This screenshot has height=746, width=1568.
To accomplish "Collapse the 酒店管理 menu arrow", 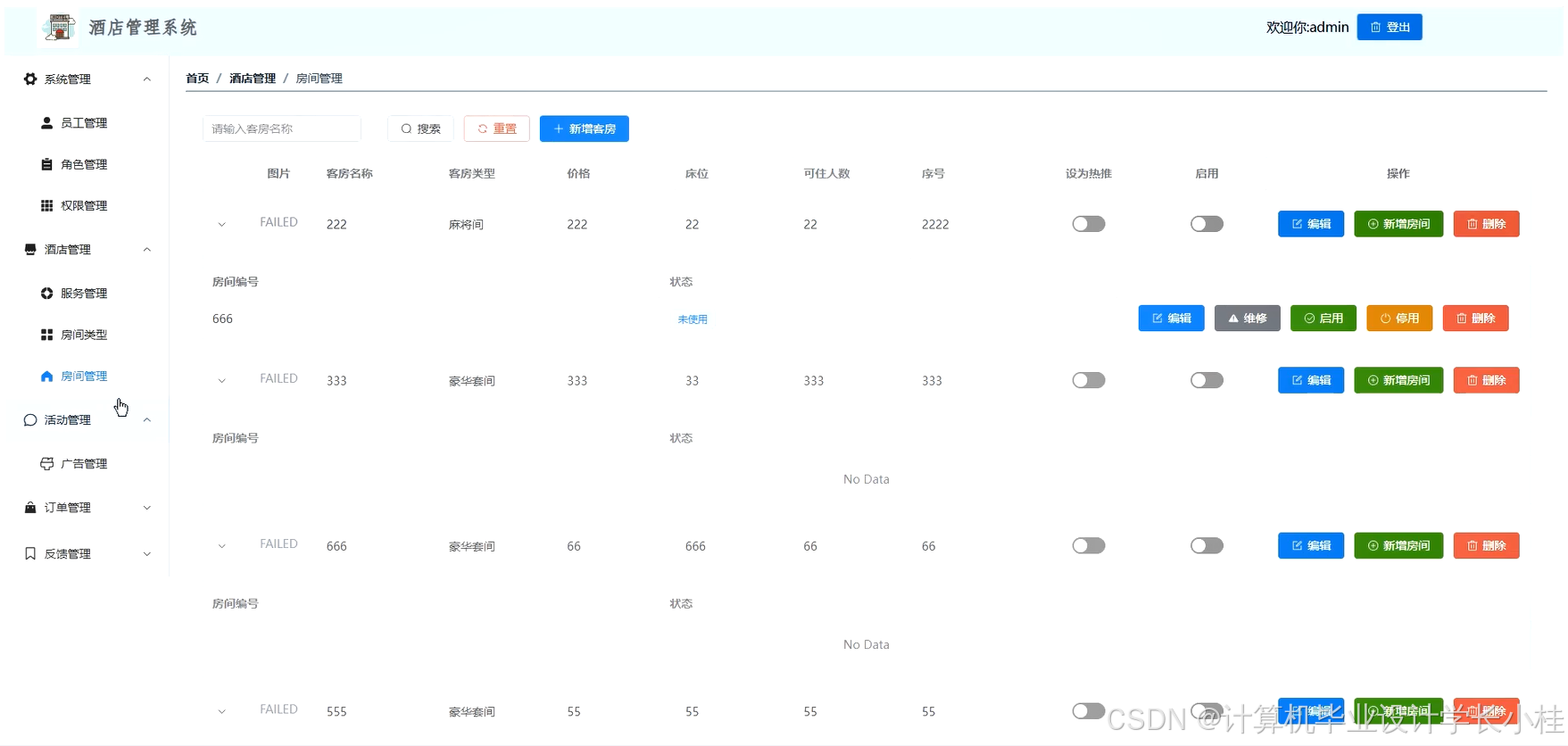I will 147,250.
